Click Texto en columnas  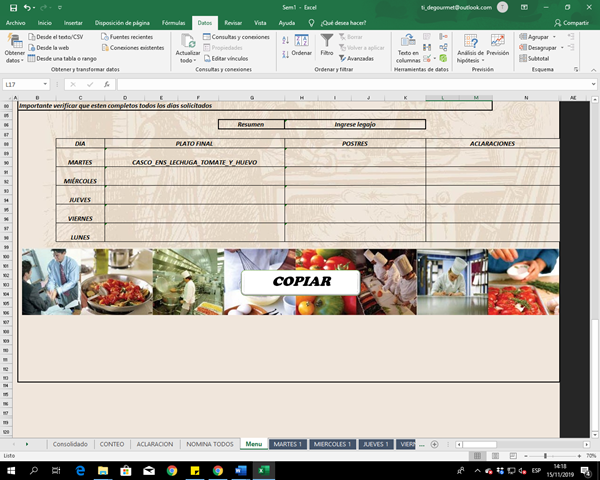tap(408, 49)
